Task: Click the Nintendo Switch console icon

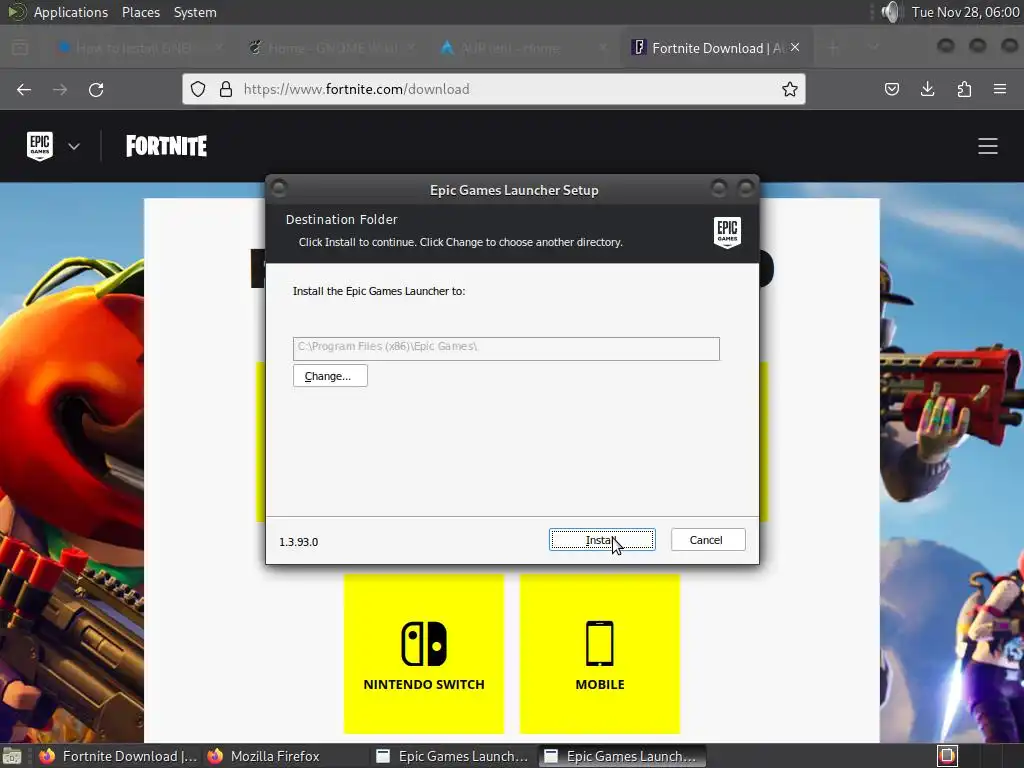Action: click(x=424, y=643)
